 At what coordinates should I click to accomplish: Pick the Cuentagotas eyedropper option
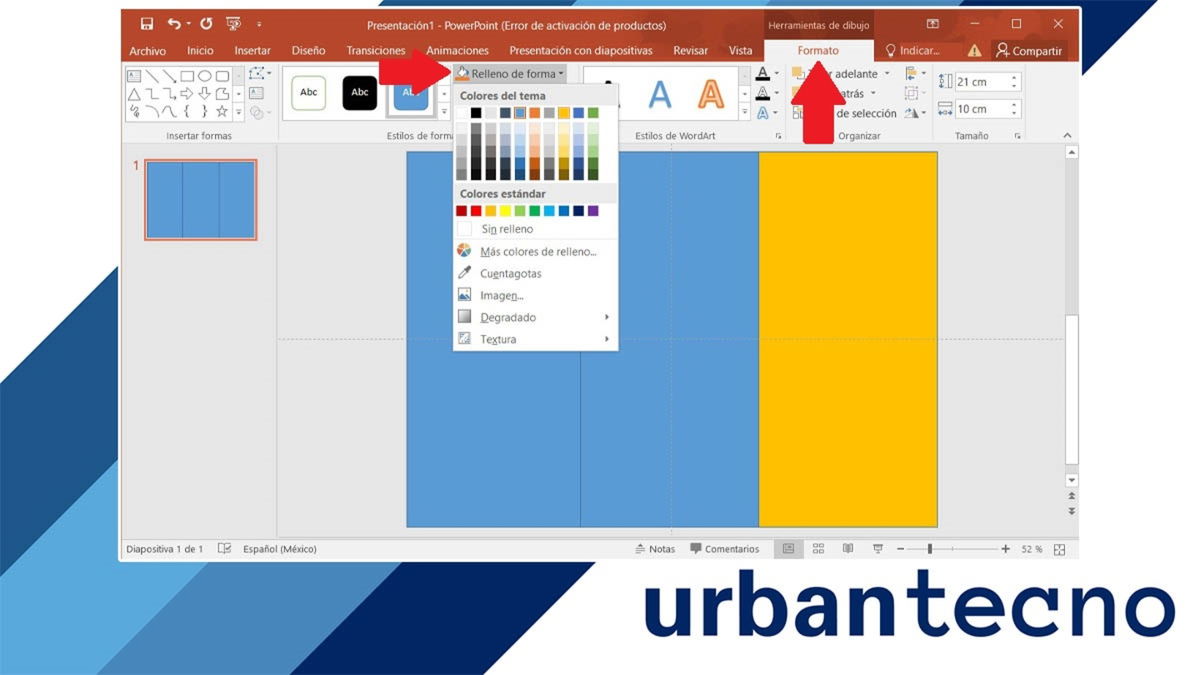pos(511,273)
